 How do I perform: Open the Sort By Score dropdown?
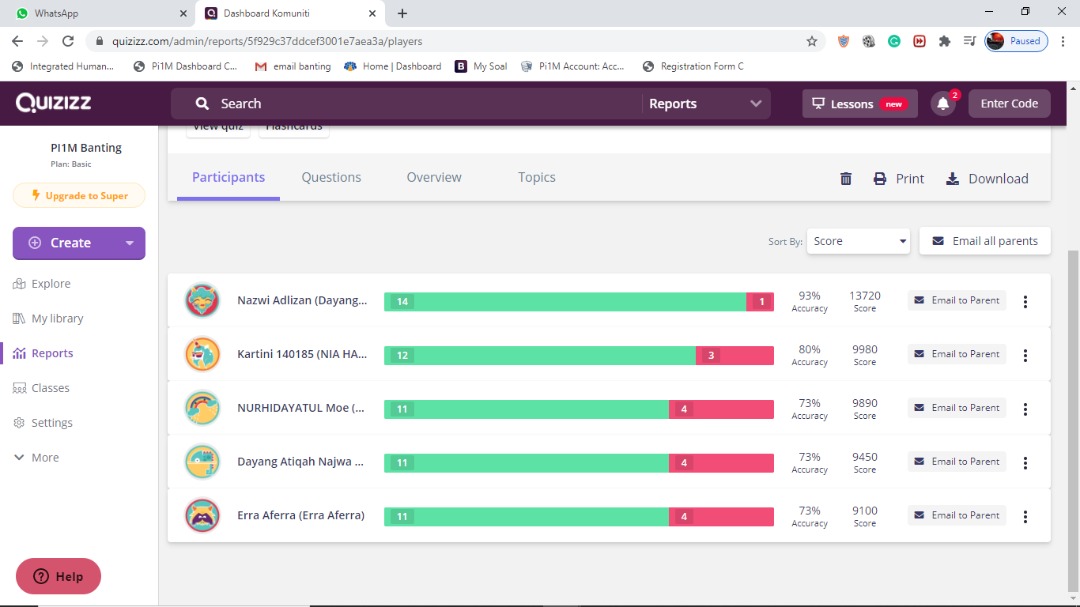(858, 241)
